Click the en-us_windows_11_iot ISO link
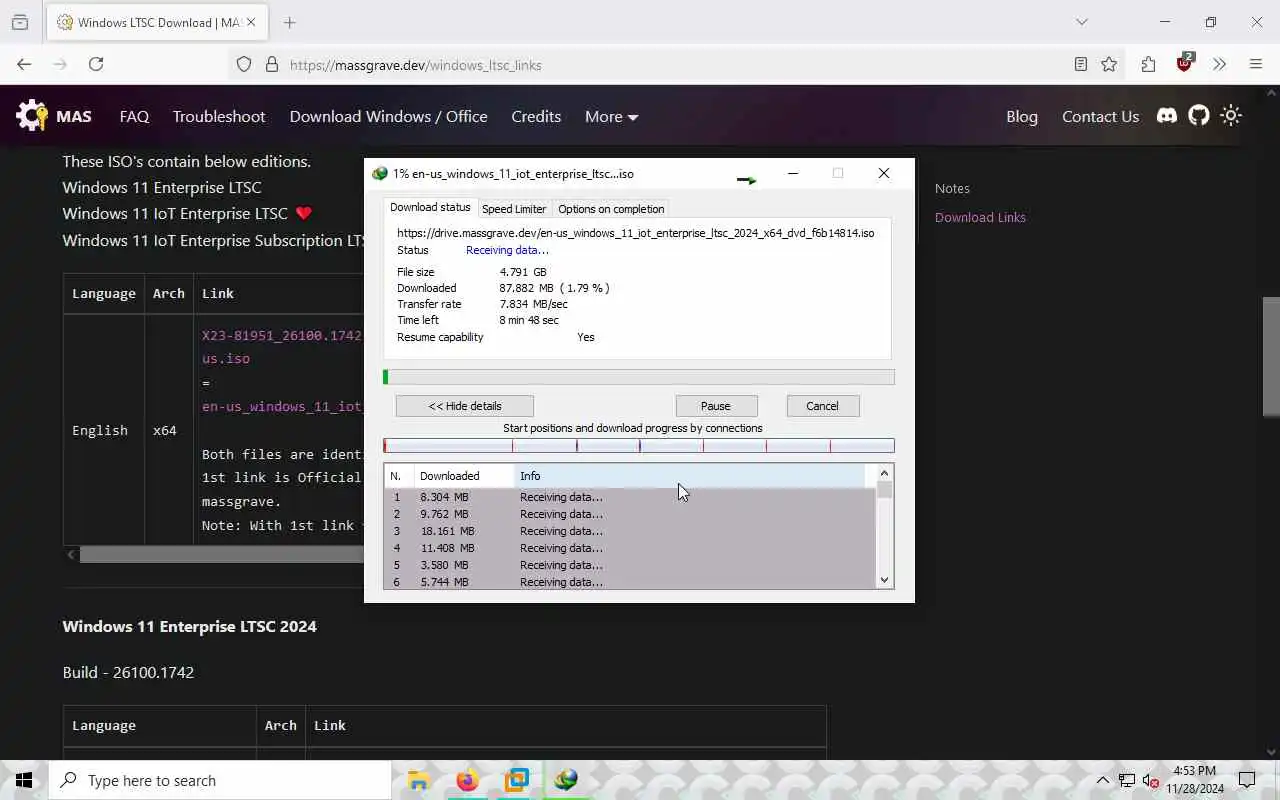The image size is (1280, 800). coord(282,406)
